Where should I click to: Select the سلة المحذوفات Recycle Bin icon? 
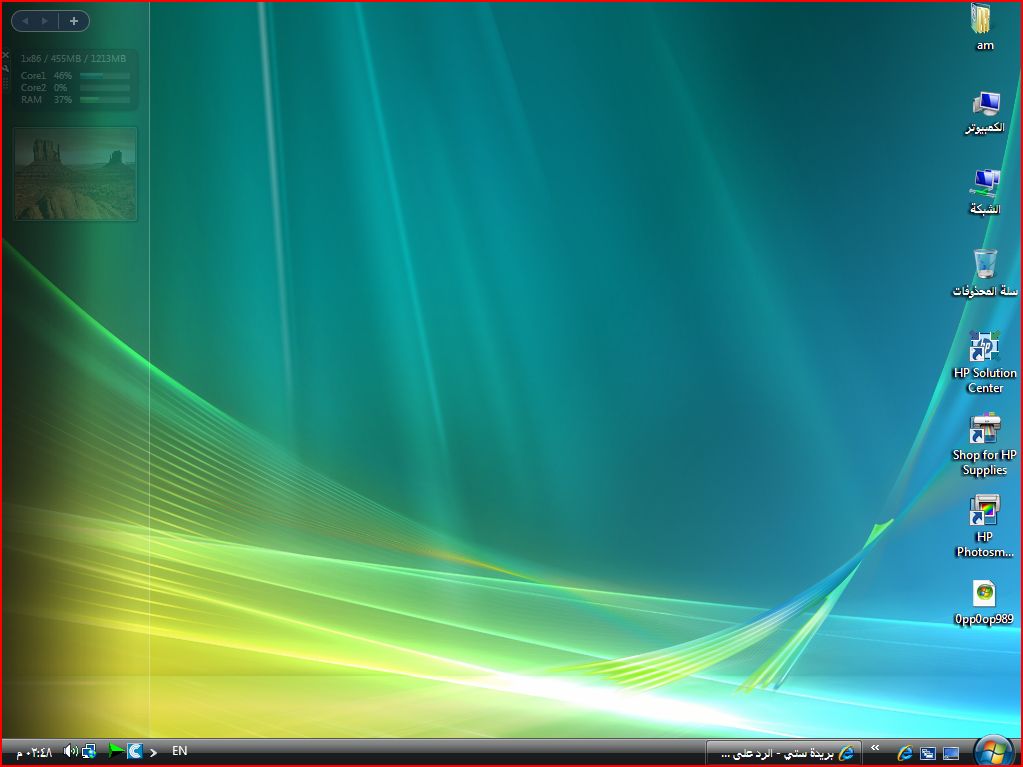[985, 273]
